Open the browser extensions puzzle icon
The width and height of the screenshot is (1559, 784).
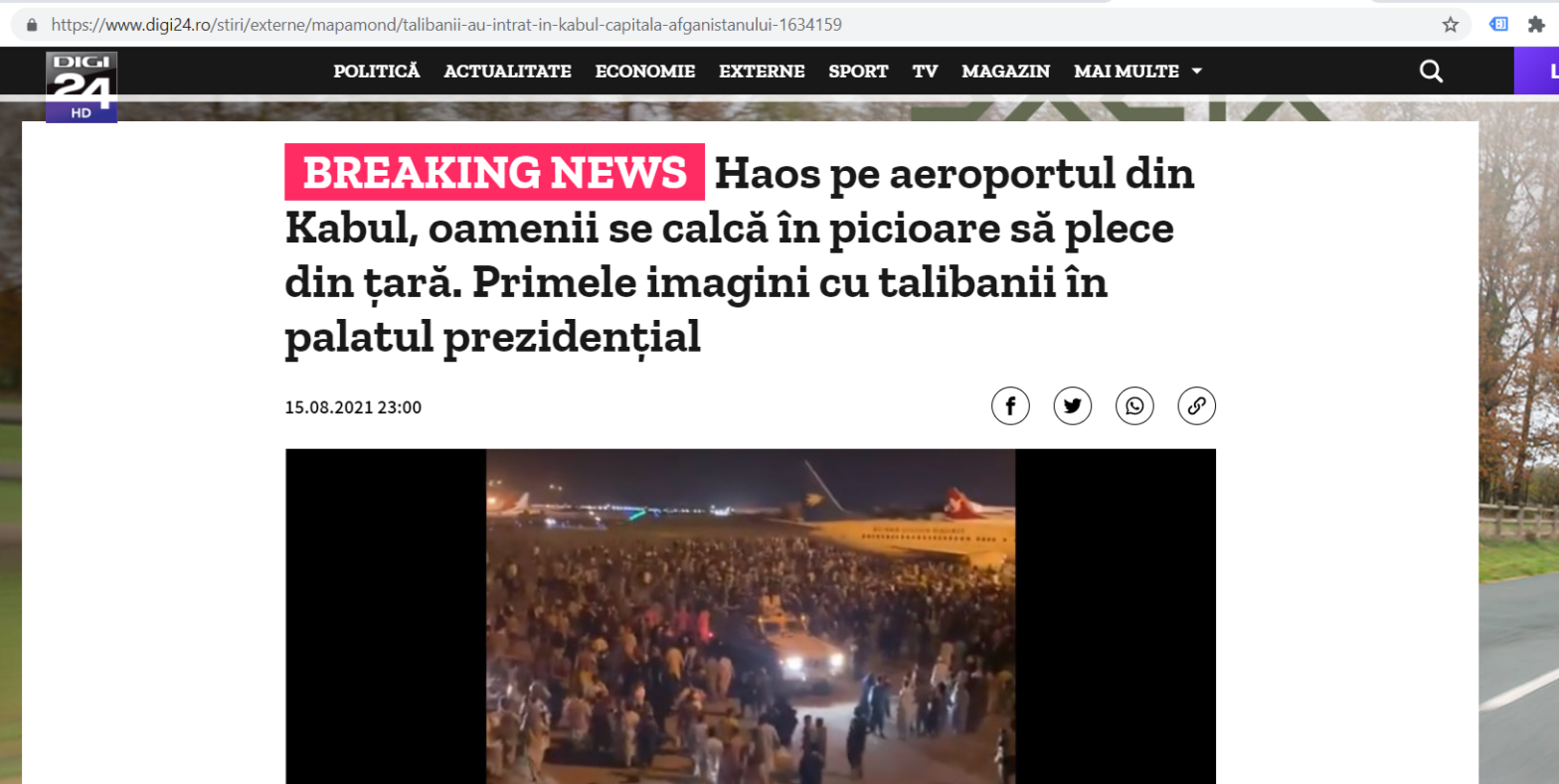(x=1536, y=25)
